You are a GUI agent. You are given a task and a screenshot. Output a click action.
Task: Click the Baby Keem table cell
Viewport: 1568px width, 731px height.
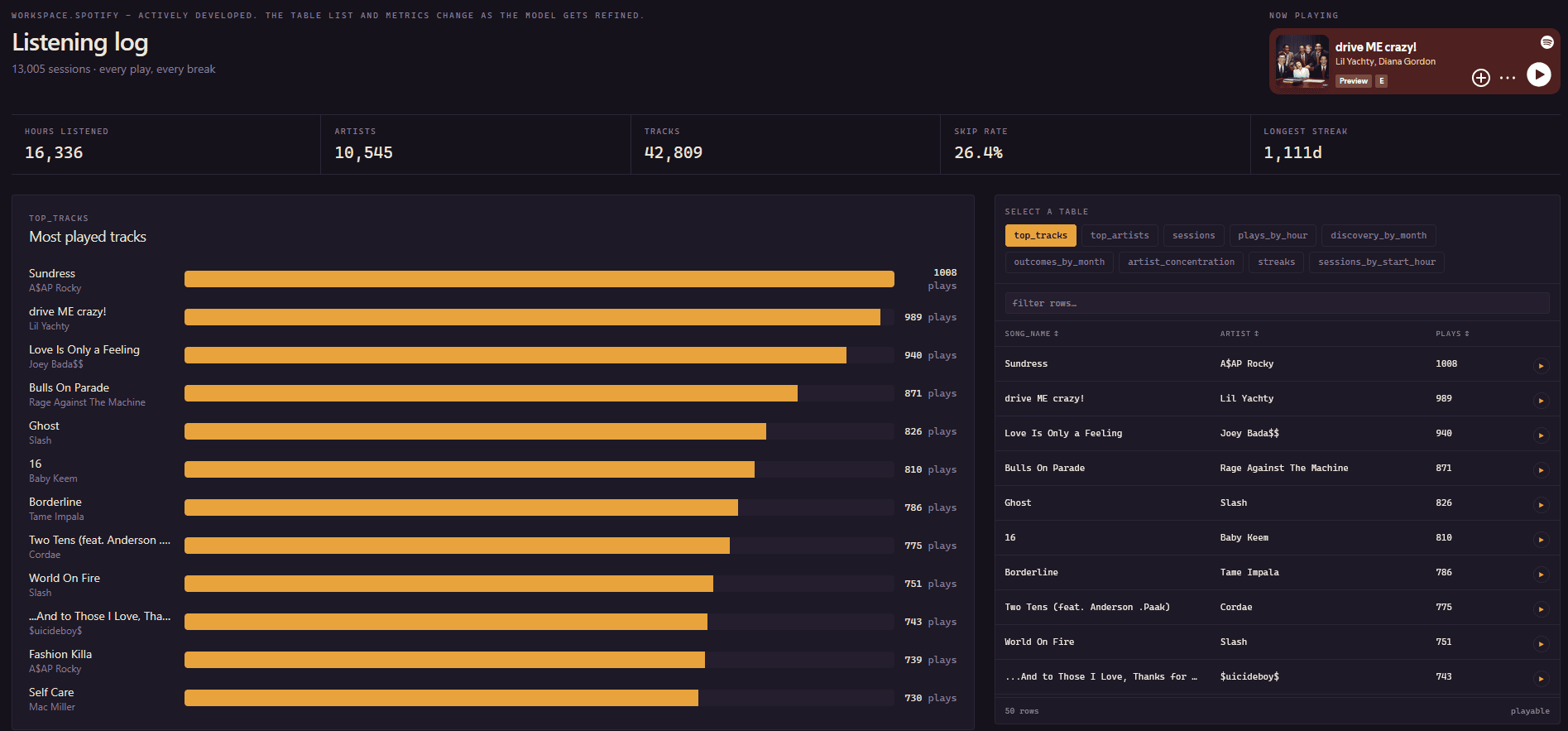(1244, 538)
